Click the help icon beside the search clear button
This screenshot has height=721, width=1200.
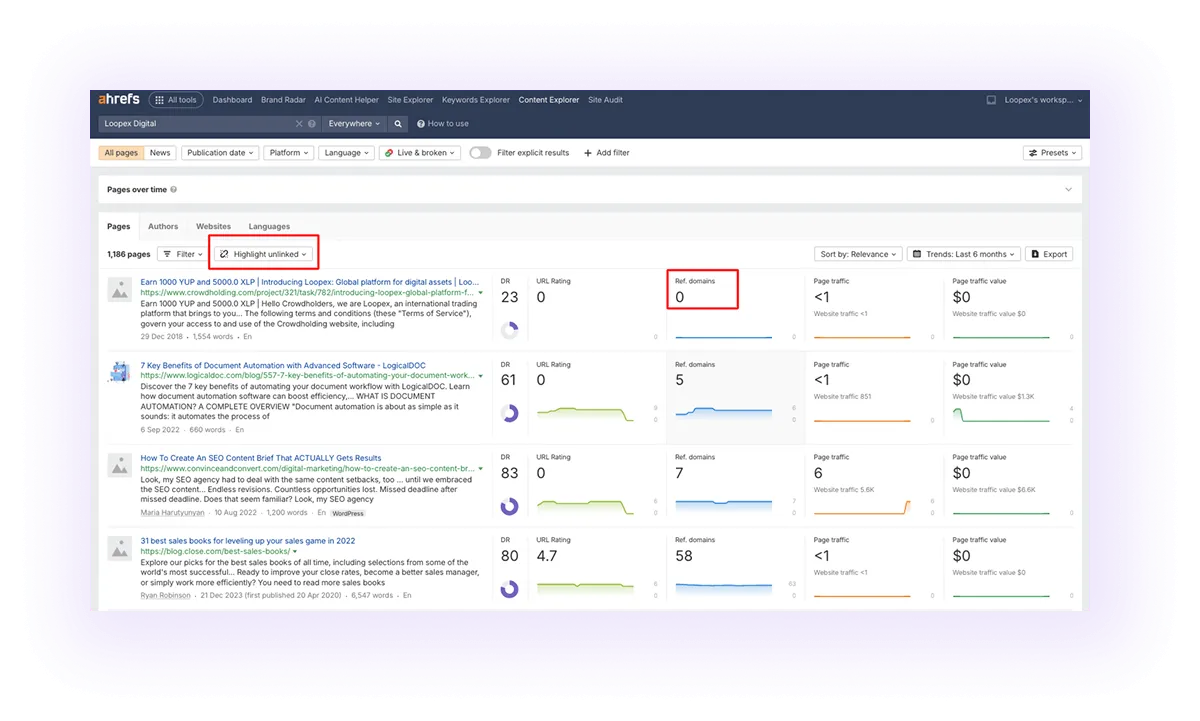click(312, 124)
